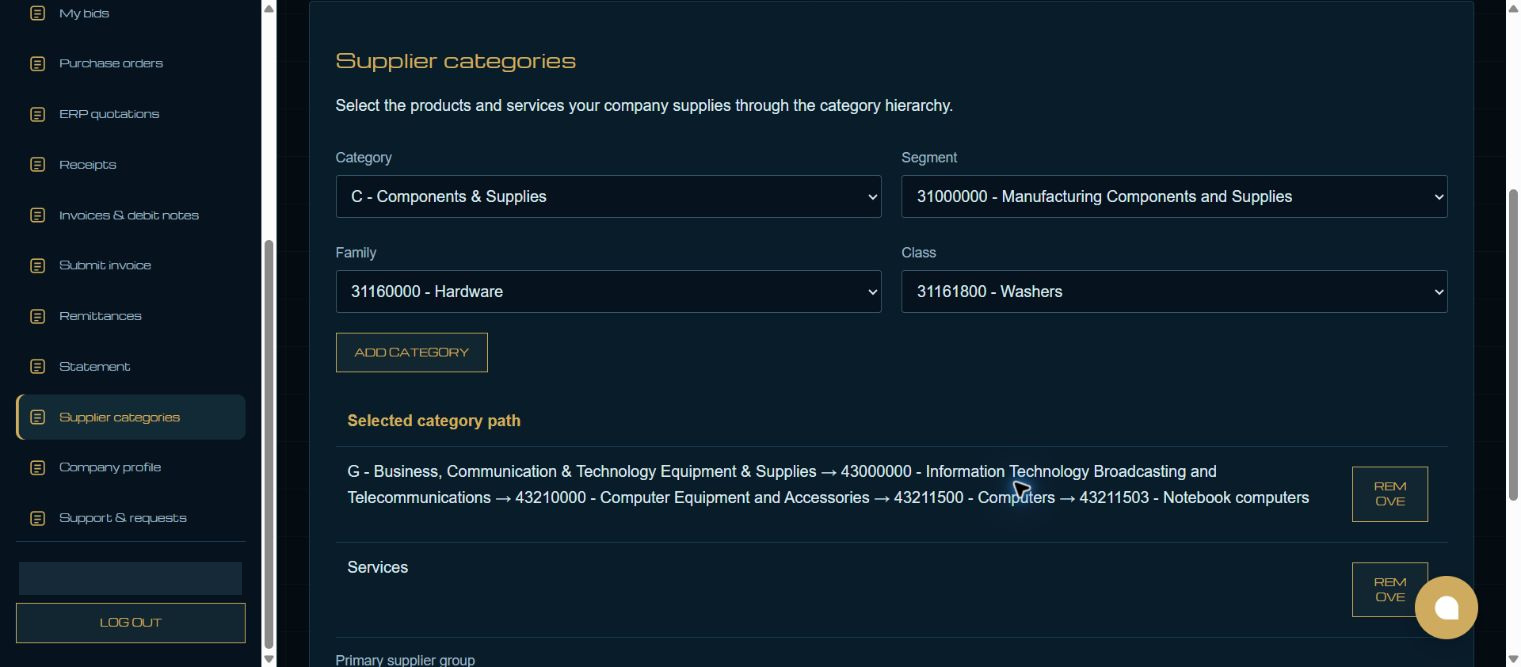Click the Submit invoice sidebar icon
The width and height of the screenshot is (1521, 667).
pyautogui.click(x=37, y=265)
